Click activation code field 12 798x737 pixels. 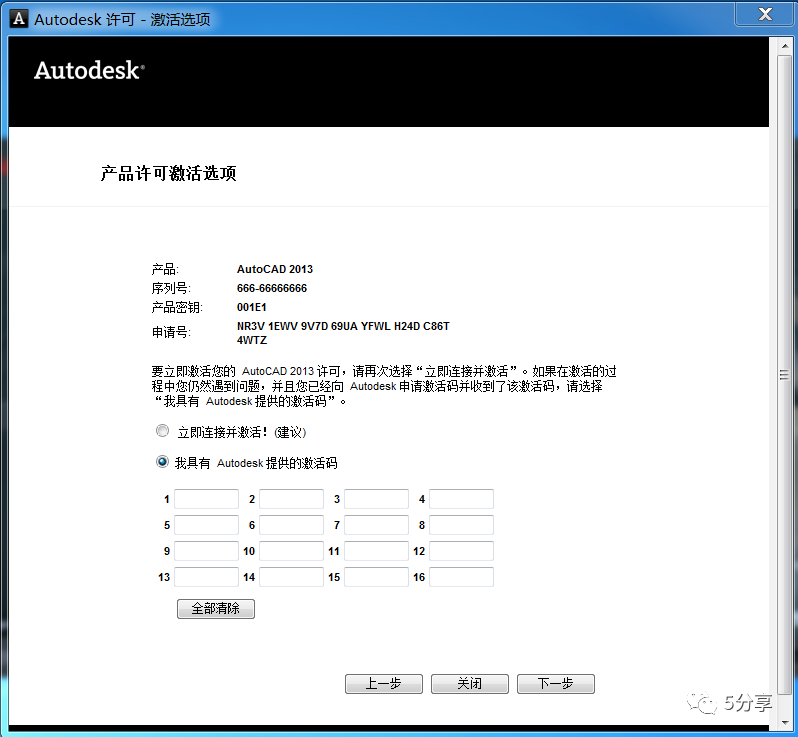pyautogui.click(x=462, y=551)
